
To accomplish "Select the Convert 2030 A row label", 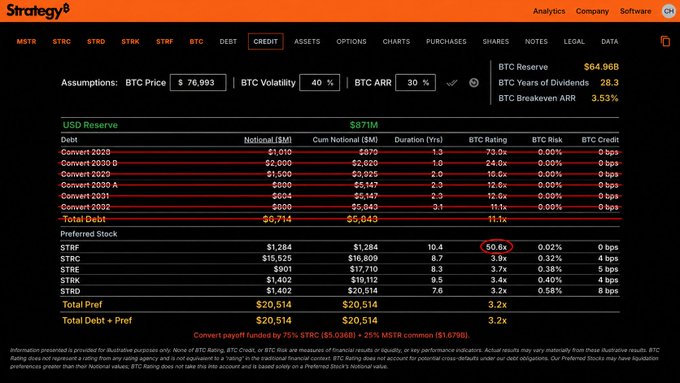I will (x=89, y=185).
